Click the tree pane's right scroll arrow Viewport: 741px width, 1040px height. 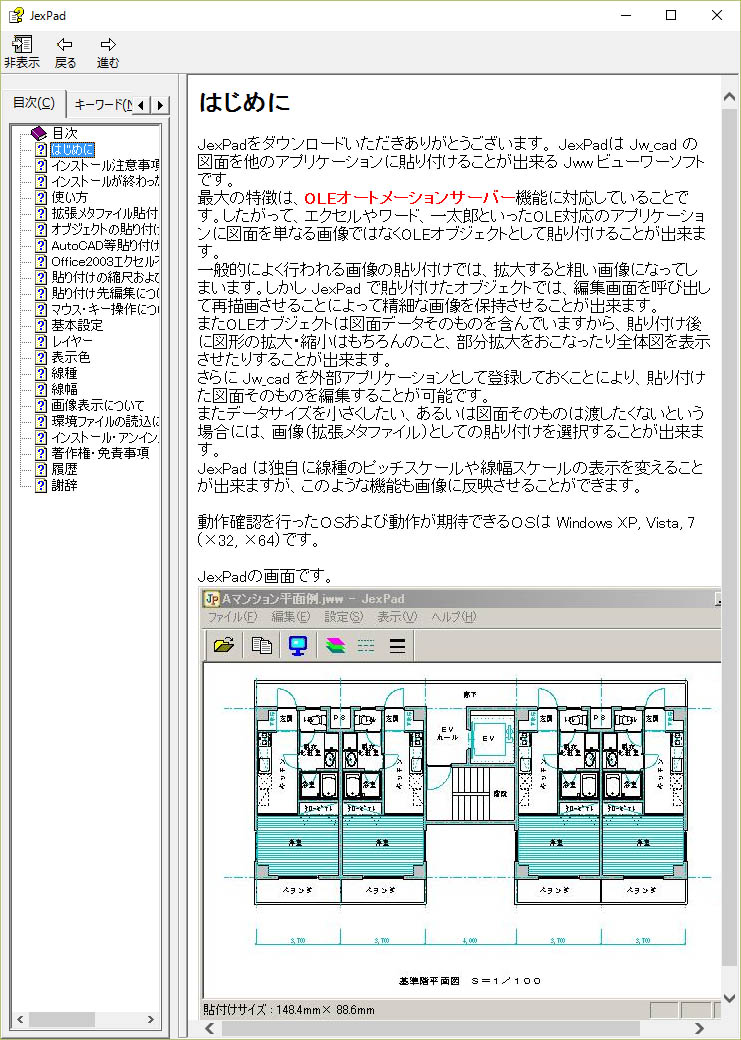(x=151, y=1019)
